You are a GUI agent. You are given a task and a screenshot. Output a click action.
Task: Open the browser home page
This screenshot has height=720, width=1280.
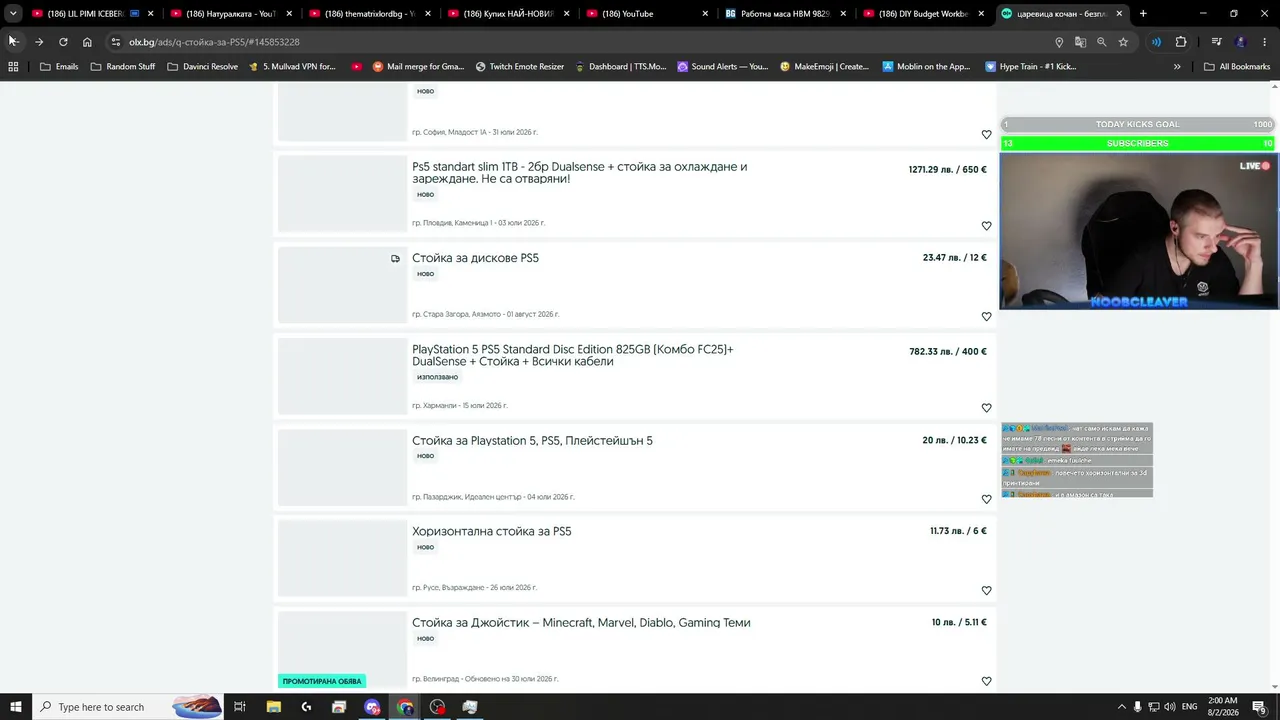(87, 42)
